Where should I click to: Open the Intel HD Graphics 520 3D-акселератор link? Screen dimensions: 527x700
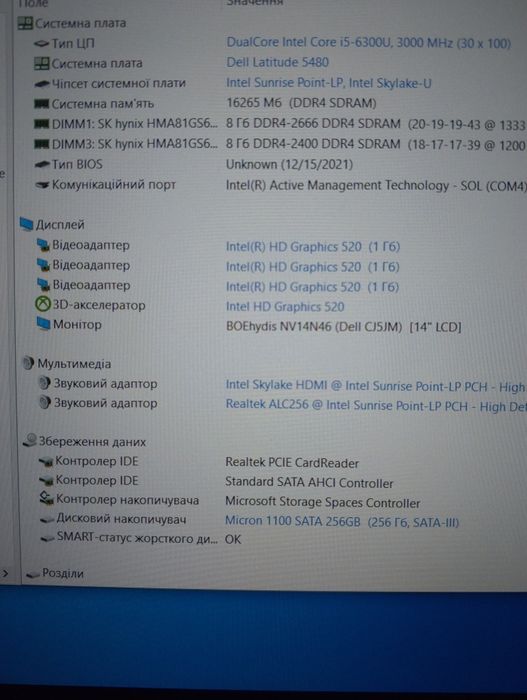coord(285,307)
